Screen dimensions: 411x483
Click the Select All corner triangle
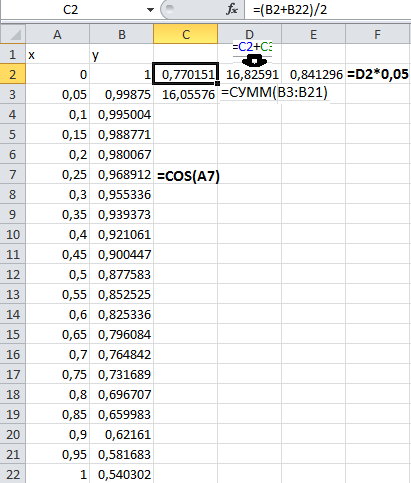(x=13, y=34)
